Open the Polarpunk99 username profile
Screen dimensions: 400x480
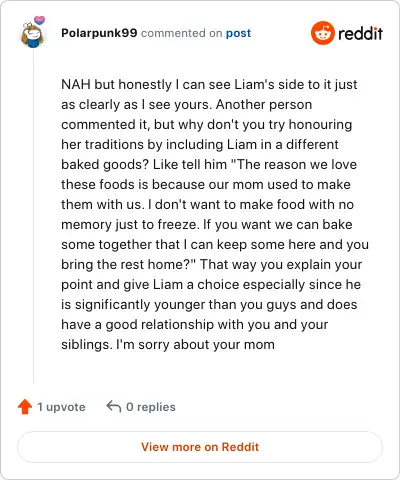[x=99, y=33]
